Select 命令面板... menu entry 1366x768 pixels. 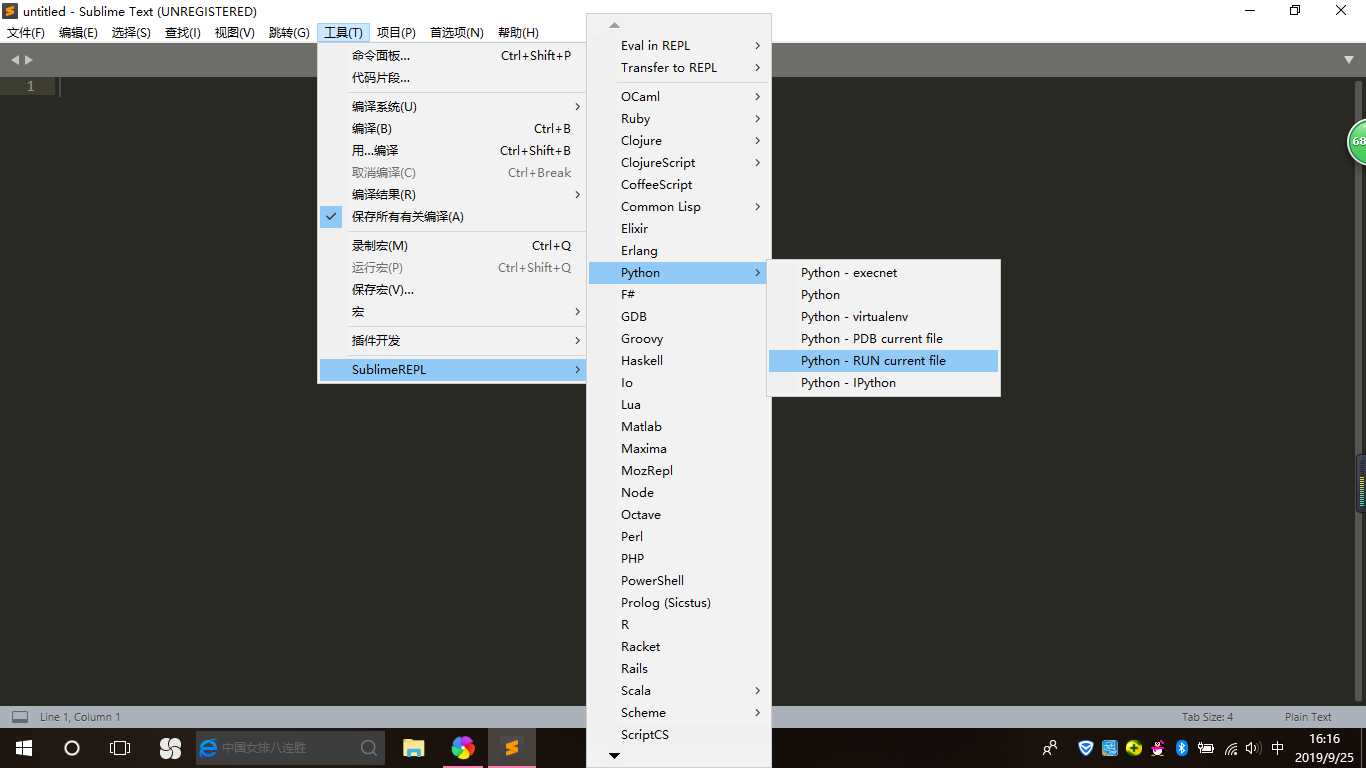click(451, 56)
